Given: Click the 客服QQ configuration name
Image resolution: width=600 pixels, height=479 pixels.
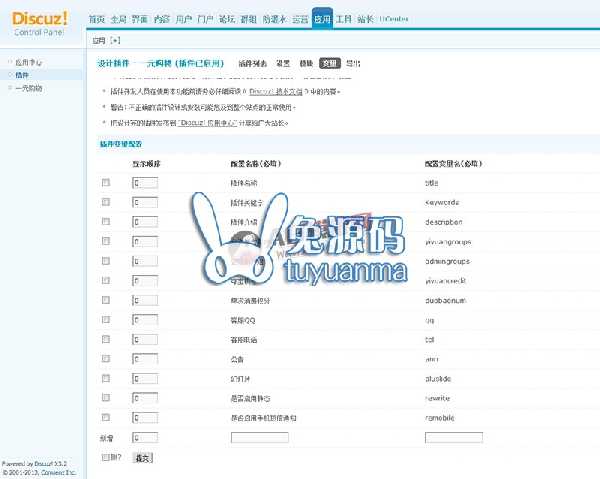Looking at the screenshot, I should click(x=243, y=321).
